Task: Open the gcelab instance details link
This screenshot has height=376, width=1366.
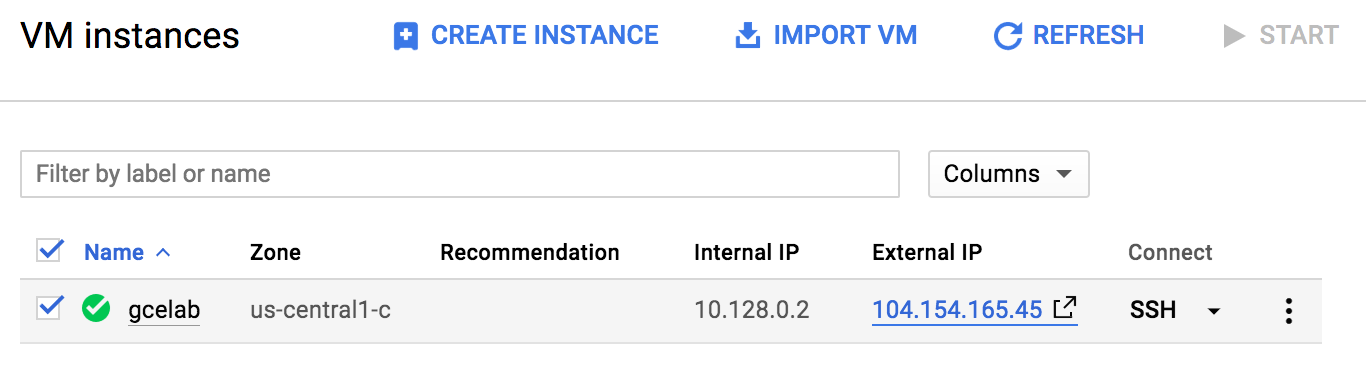Action: [164, 311]
